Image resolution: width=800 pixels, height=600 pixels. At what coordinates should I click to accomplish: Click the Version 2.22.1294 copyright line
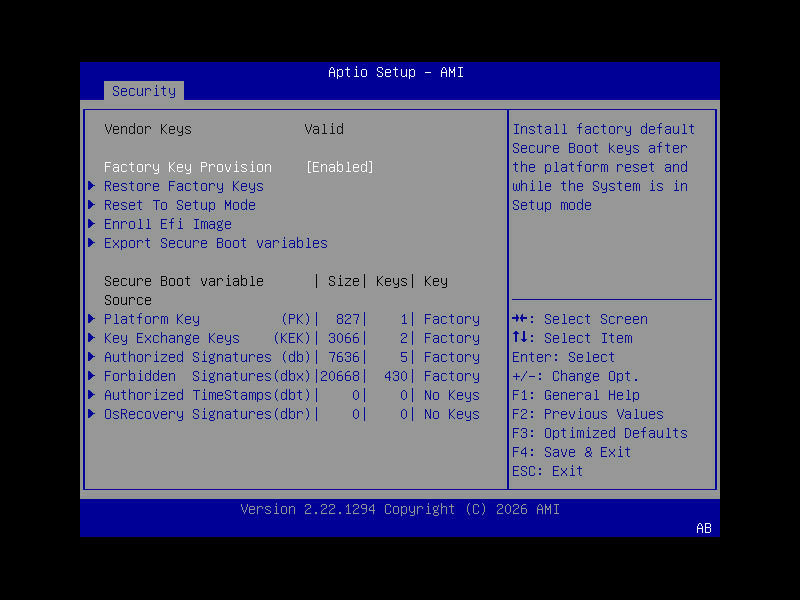click(400, 509)
